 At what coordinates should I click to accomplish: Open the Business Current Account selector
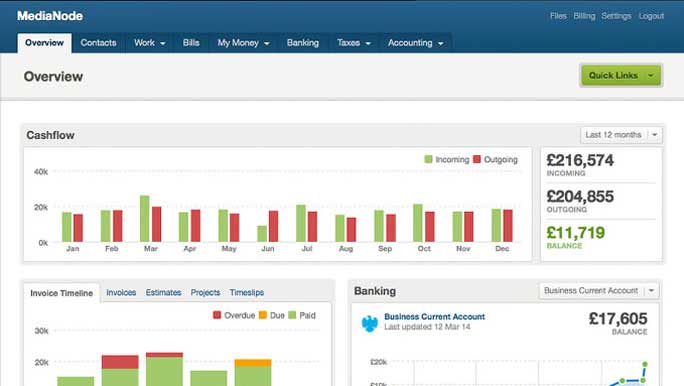pos(599,290)
